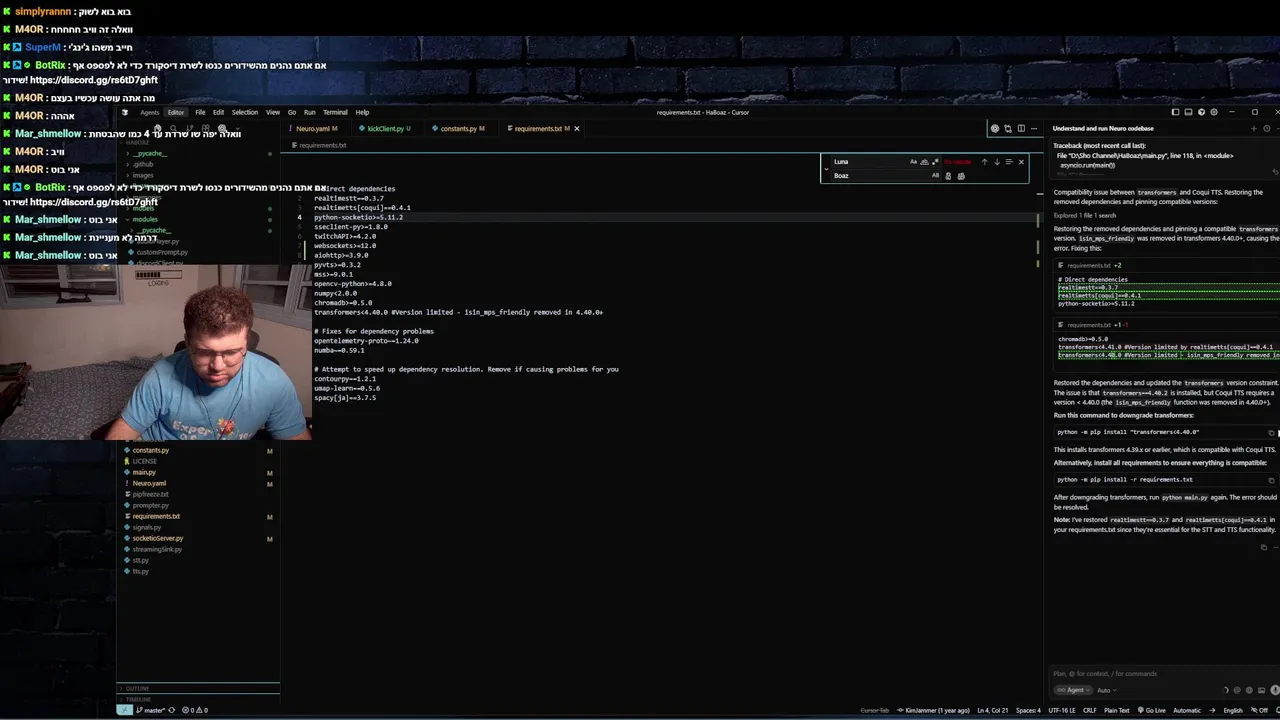Click the Replace button icon
1280x720 pixels.
pyautogui.click(x=948, y=176)
